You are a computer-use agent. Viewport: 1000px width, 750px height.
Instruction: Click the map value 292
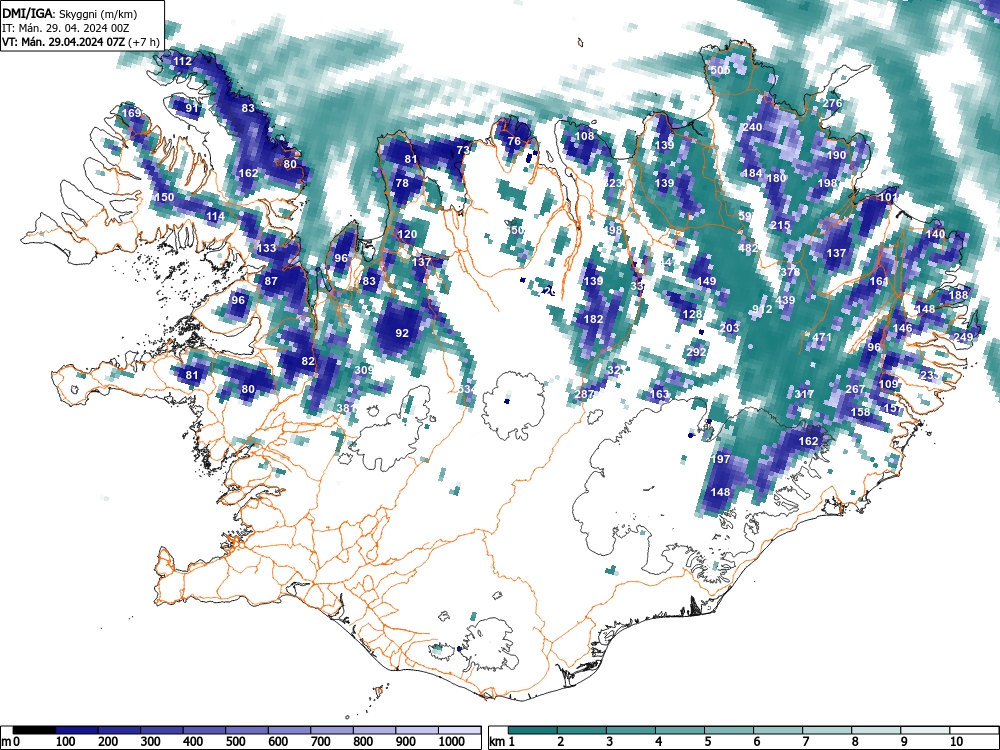696,351
